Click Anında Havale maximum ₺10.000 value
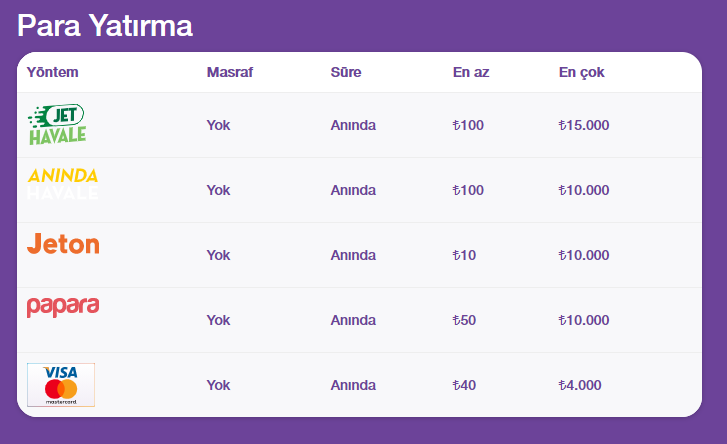Screen dimensions: 727x444 coord(584,190)
